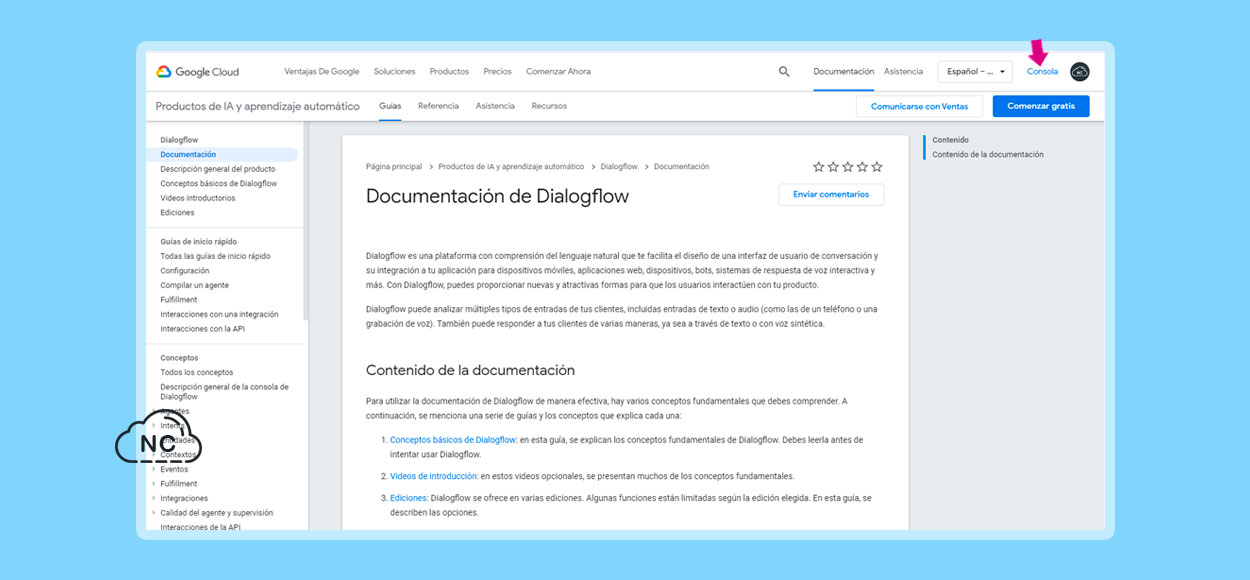Select the Asistencia header tab
The image size is (1250, 580).
point(903,72)
